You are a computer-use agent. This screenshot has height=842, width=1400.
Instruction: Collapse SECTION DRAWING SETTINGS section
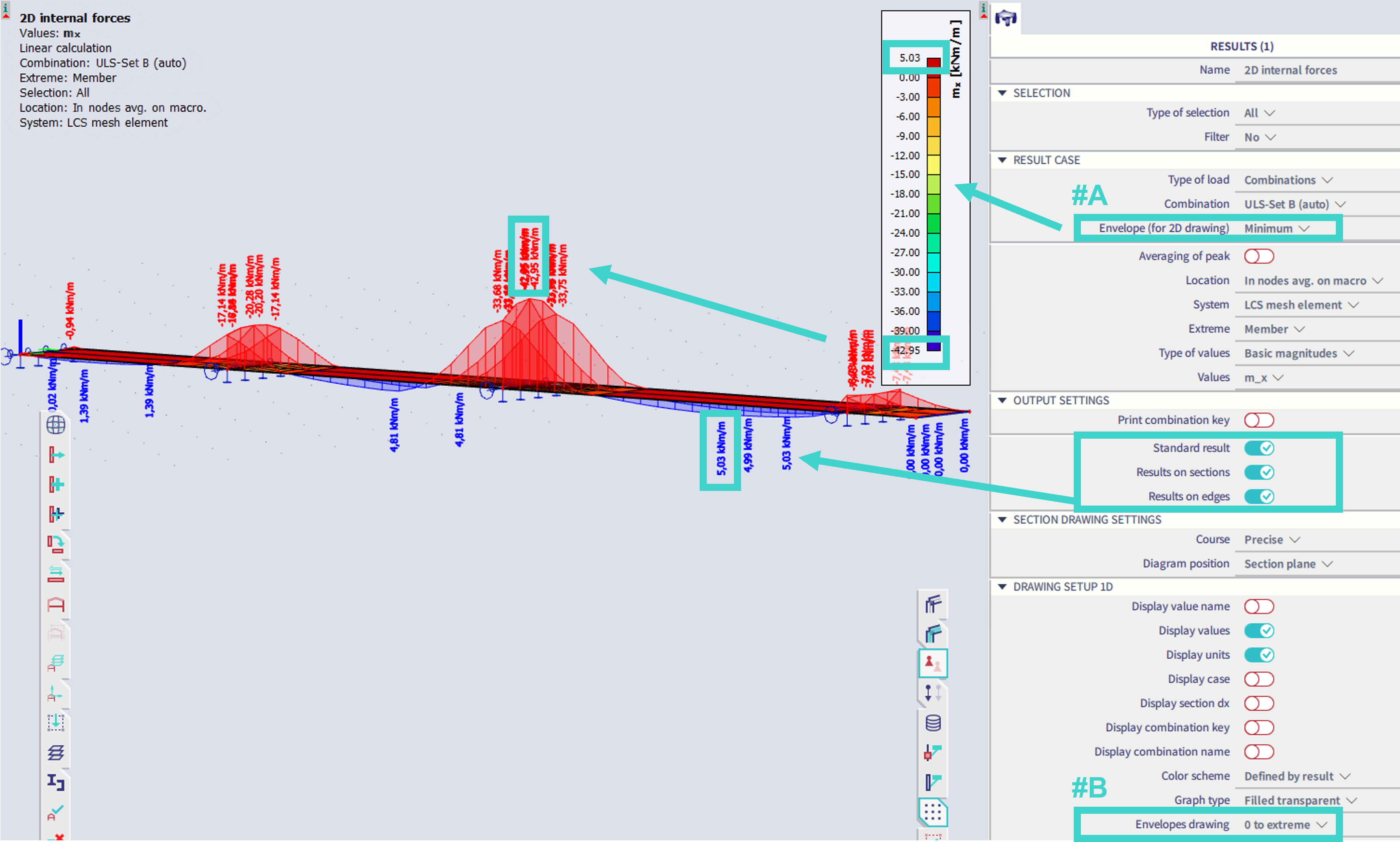1002,520
